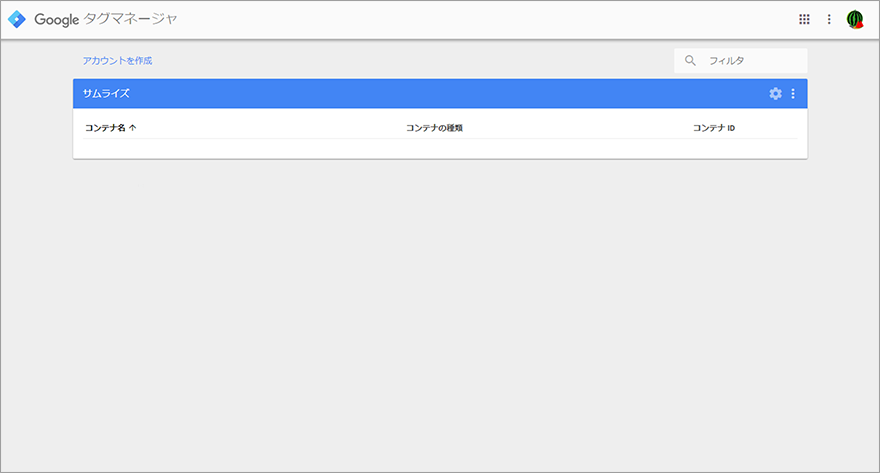Viewport: 880px width, 473px height.
Task: Focus the フィルタ search field
Action: 741,61
